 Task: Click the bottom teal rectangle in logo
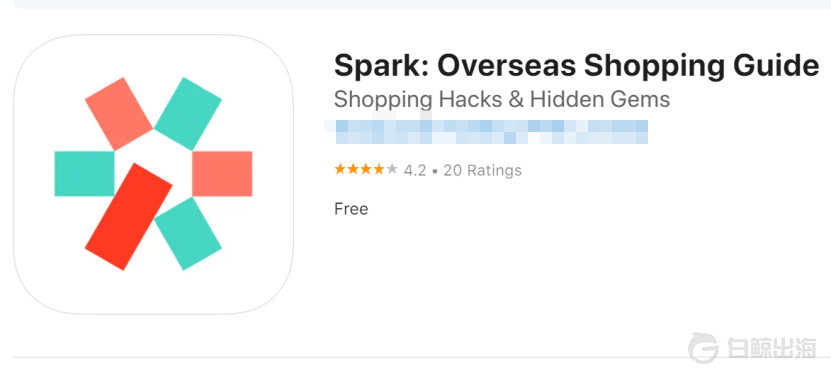click(188, 234)
